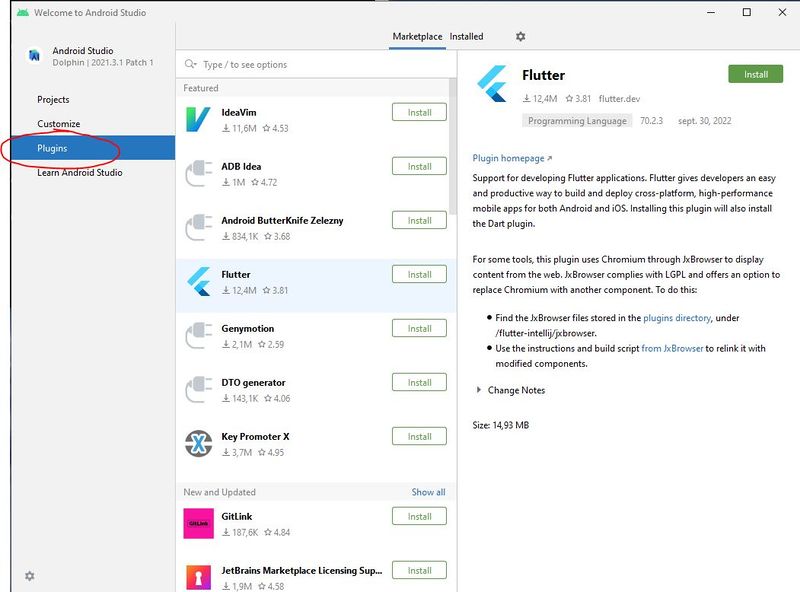Click the Featured section header
Viewport: 800px width, 592px height.
[x=201, y=88]
